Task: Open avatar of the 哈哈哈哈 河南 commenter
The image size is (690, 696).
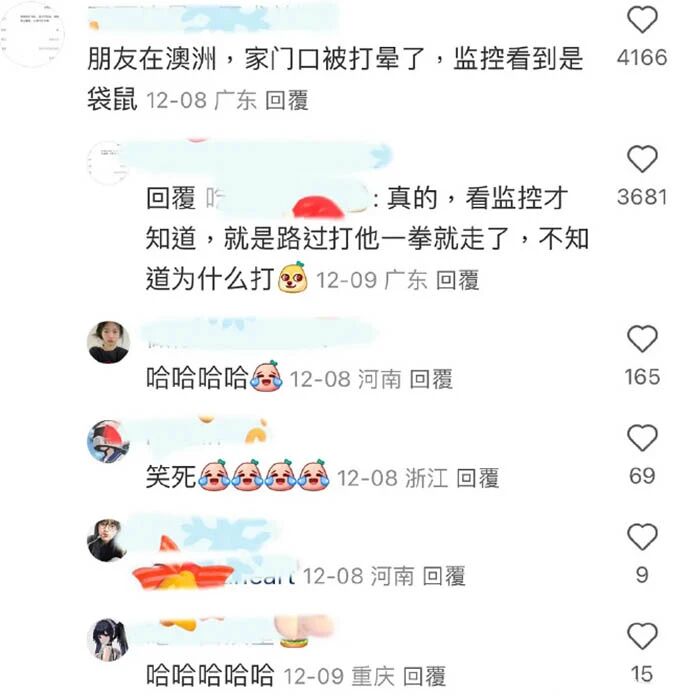Action: click(x=108, y=342)
